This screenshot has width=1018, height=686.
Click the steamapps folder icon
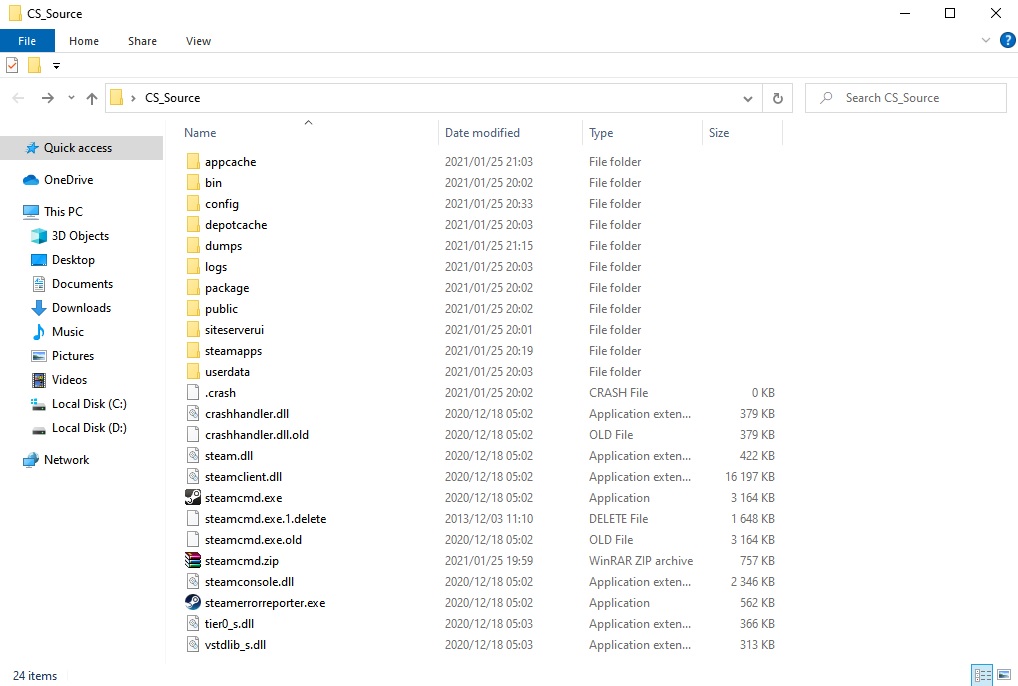click(x=193, y=351)
